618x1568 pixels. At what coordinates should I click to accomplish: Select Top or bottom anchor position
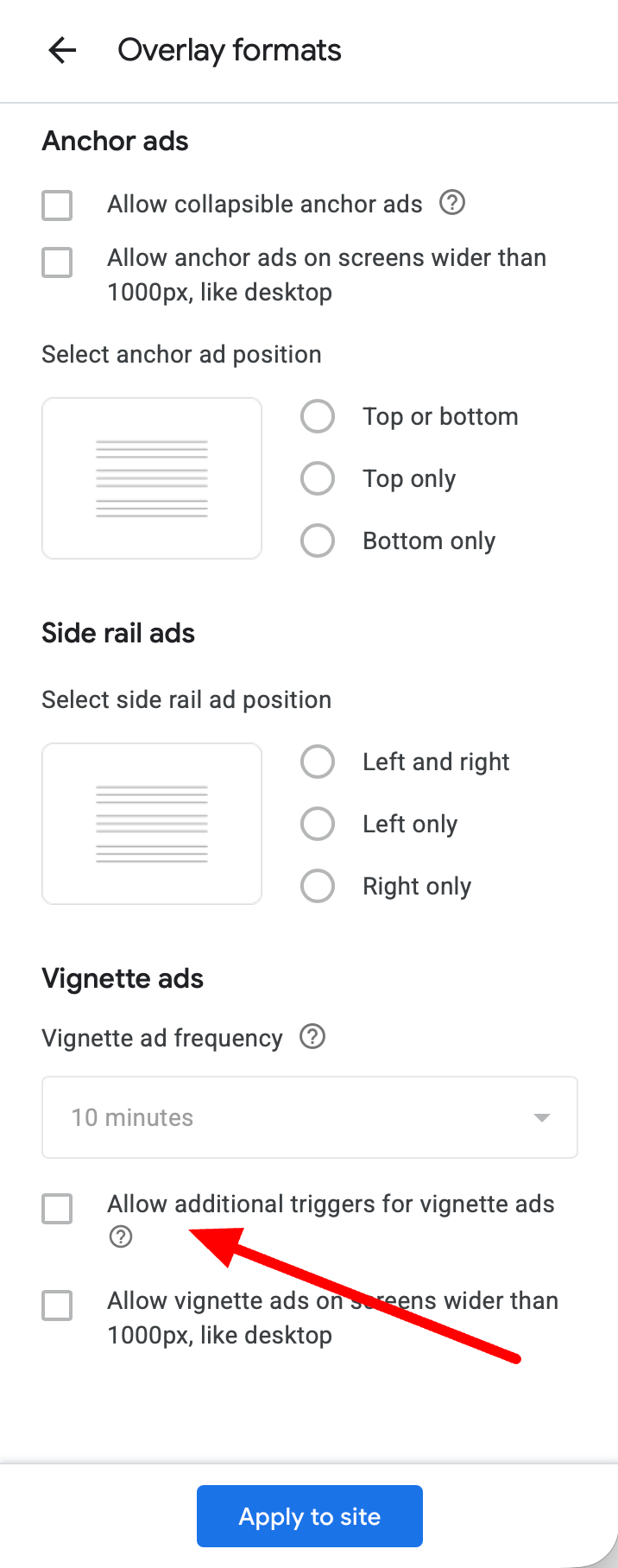318,416
